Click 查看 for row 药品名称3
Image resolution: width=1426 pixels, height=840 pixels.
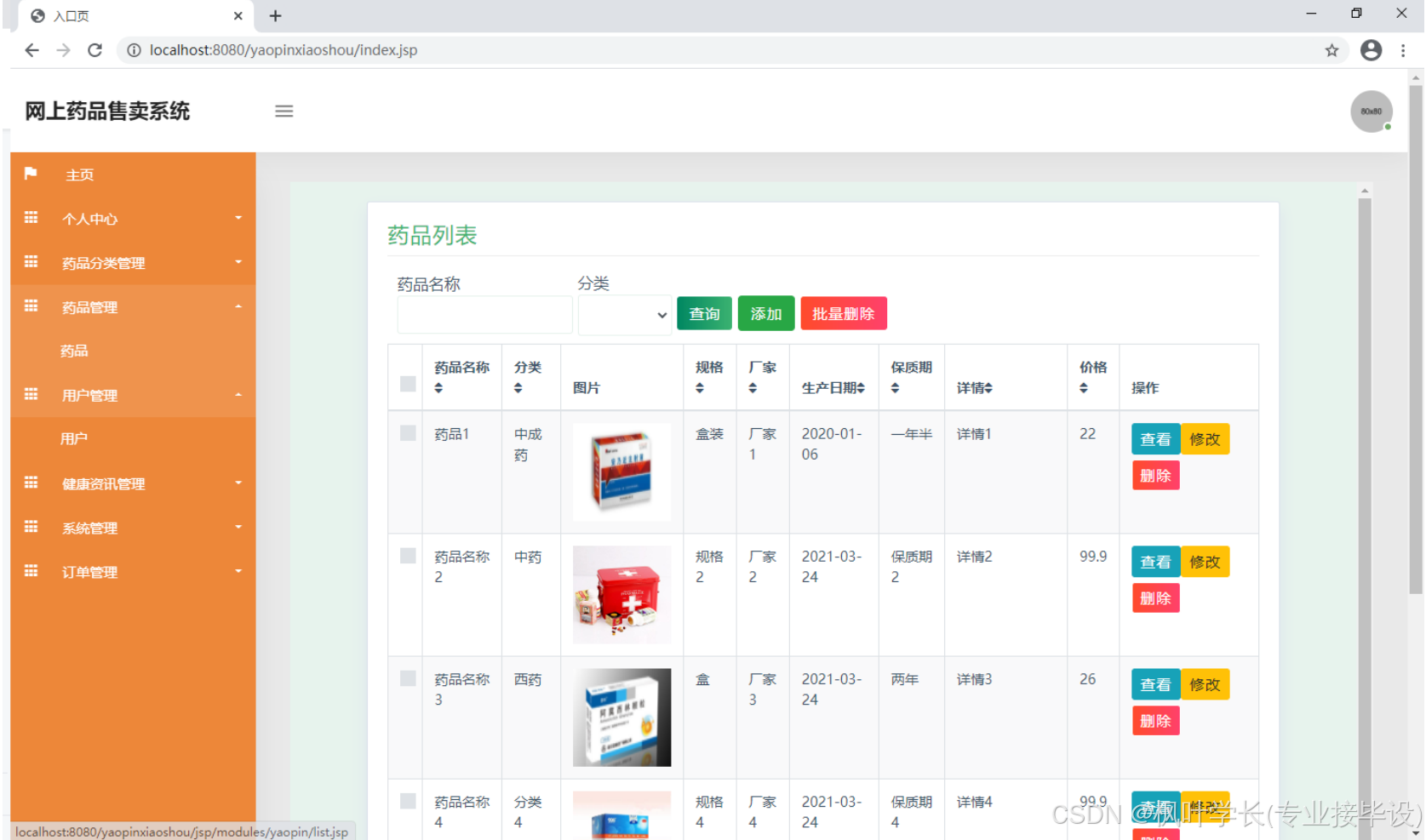click(x=1155, y=684)
